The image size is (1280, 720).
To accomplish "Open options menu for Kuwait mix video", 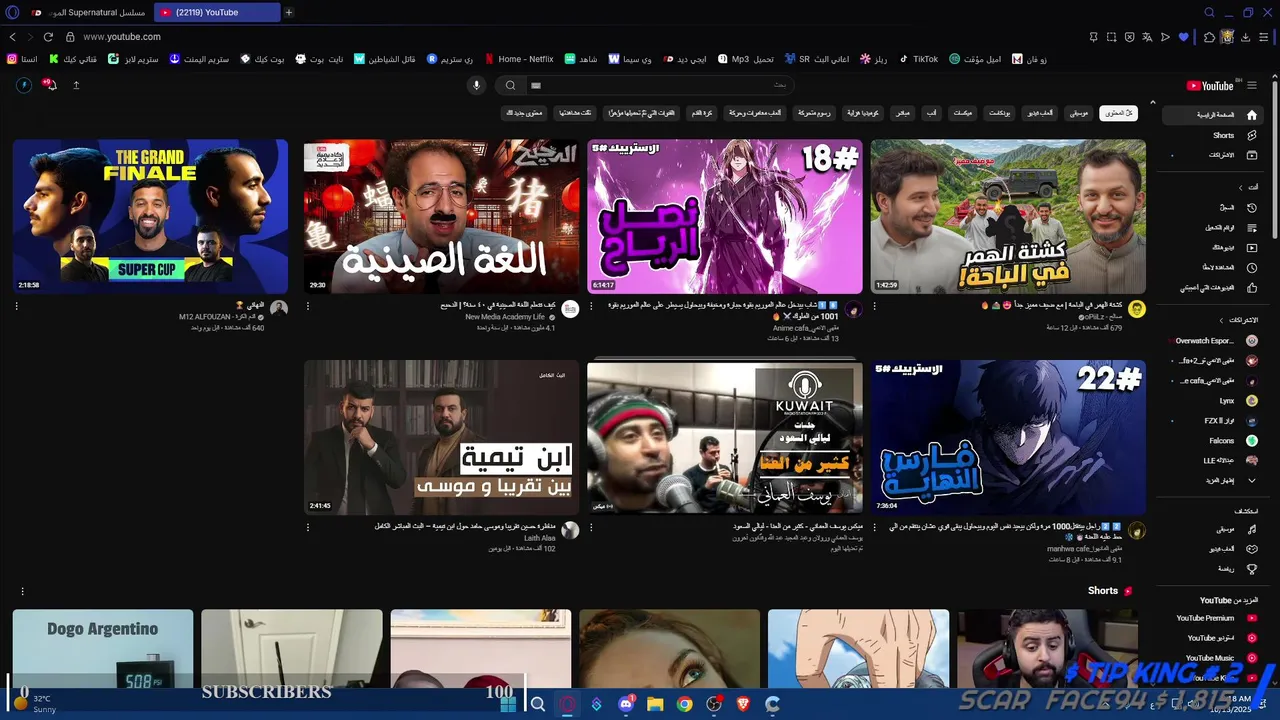I will point(591,527).
